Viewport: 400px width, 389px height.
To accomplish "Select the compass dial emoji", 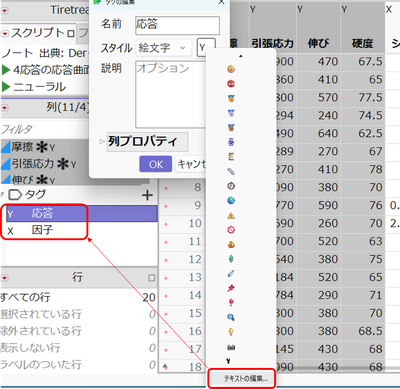I will [231, 186].
